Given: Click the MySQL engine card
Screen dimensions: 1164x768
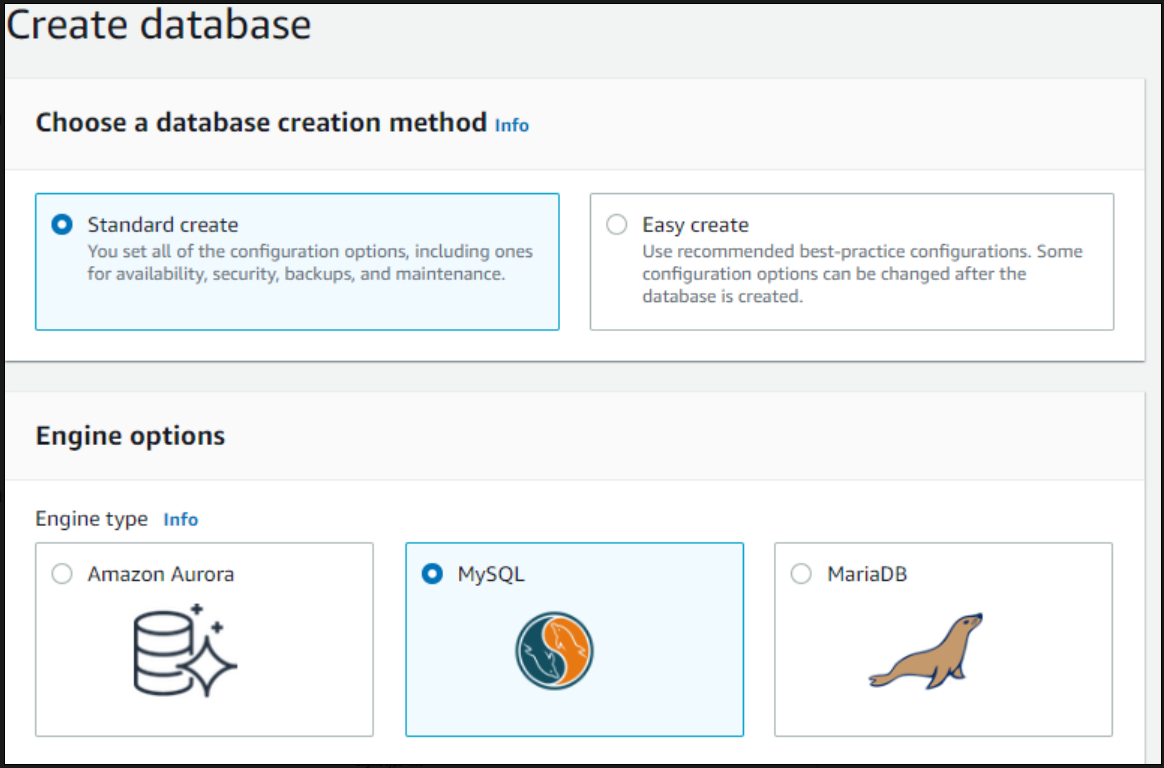Looking at the screenshot, I should [573, 640].
